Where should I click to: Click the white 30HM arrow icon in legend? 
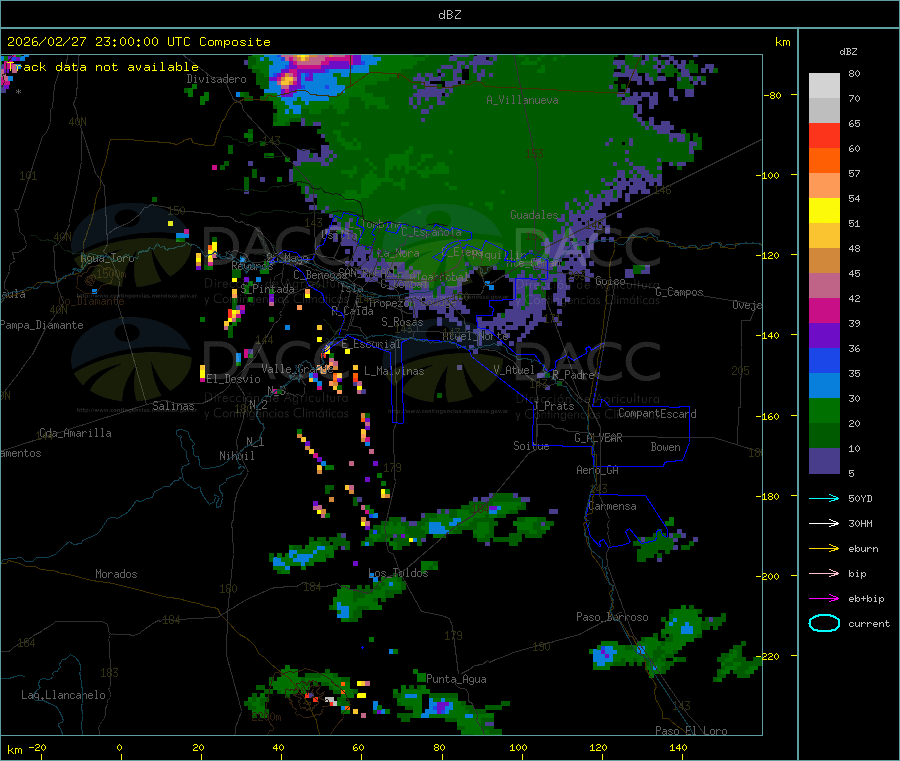[x=824, y=523]
